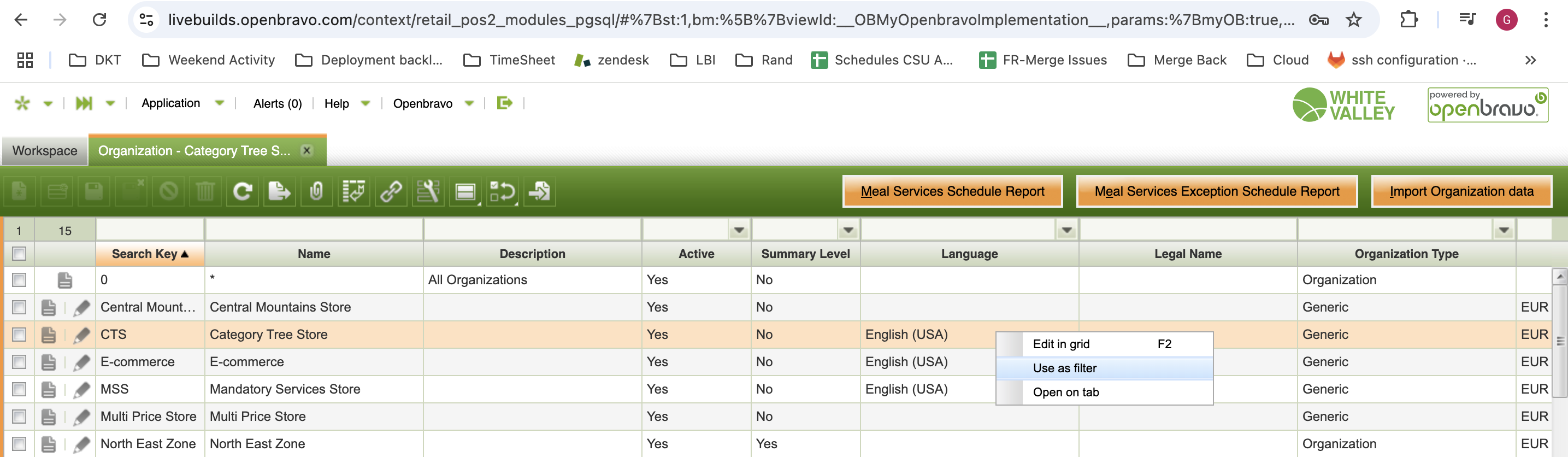Click Import Organization data button
The width and height of the screenshot is (1568, 457).
pos(1461,191)
